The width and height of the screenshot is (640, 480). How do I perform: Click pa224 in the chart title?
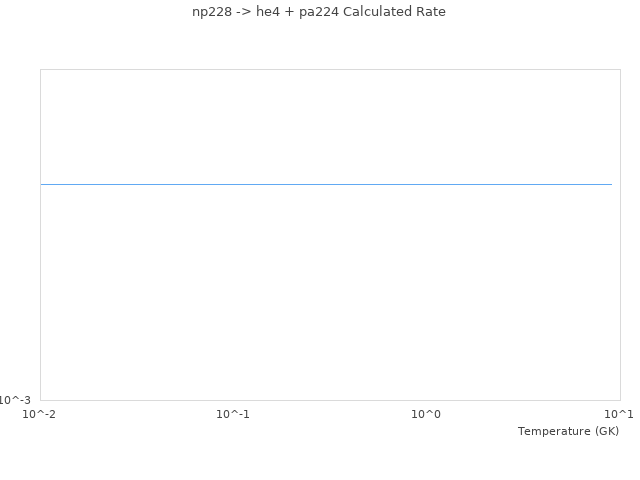(x=319, y=12)
